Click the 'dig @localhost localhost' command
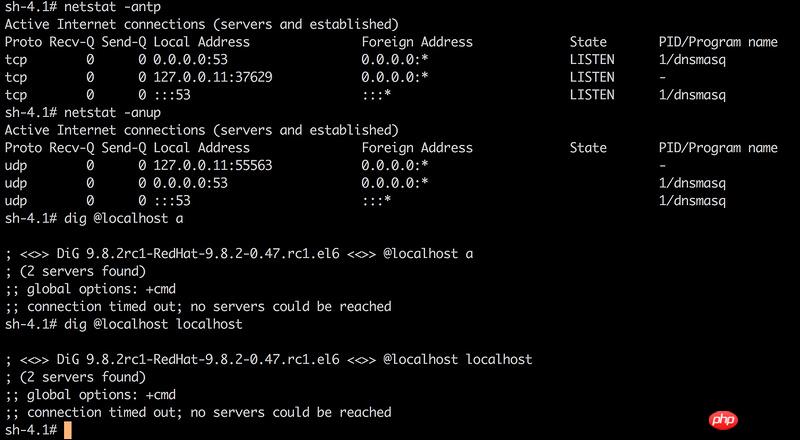This screenshot has height=440, width=800. [153, 324]
